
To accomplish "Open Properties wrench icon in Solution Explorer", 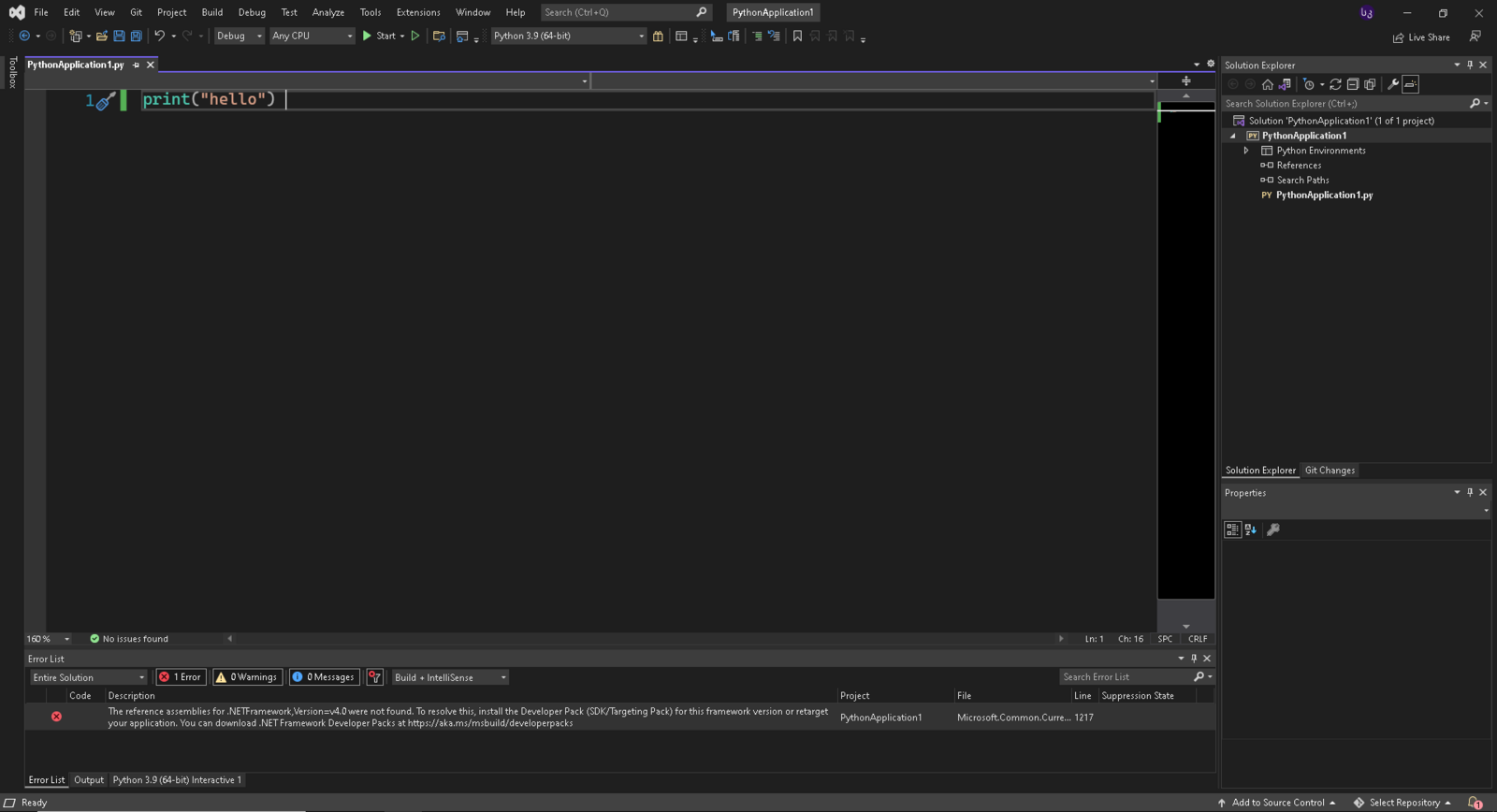I will [x=1393, y=84].
